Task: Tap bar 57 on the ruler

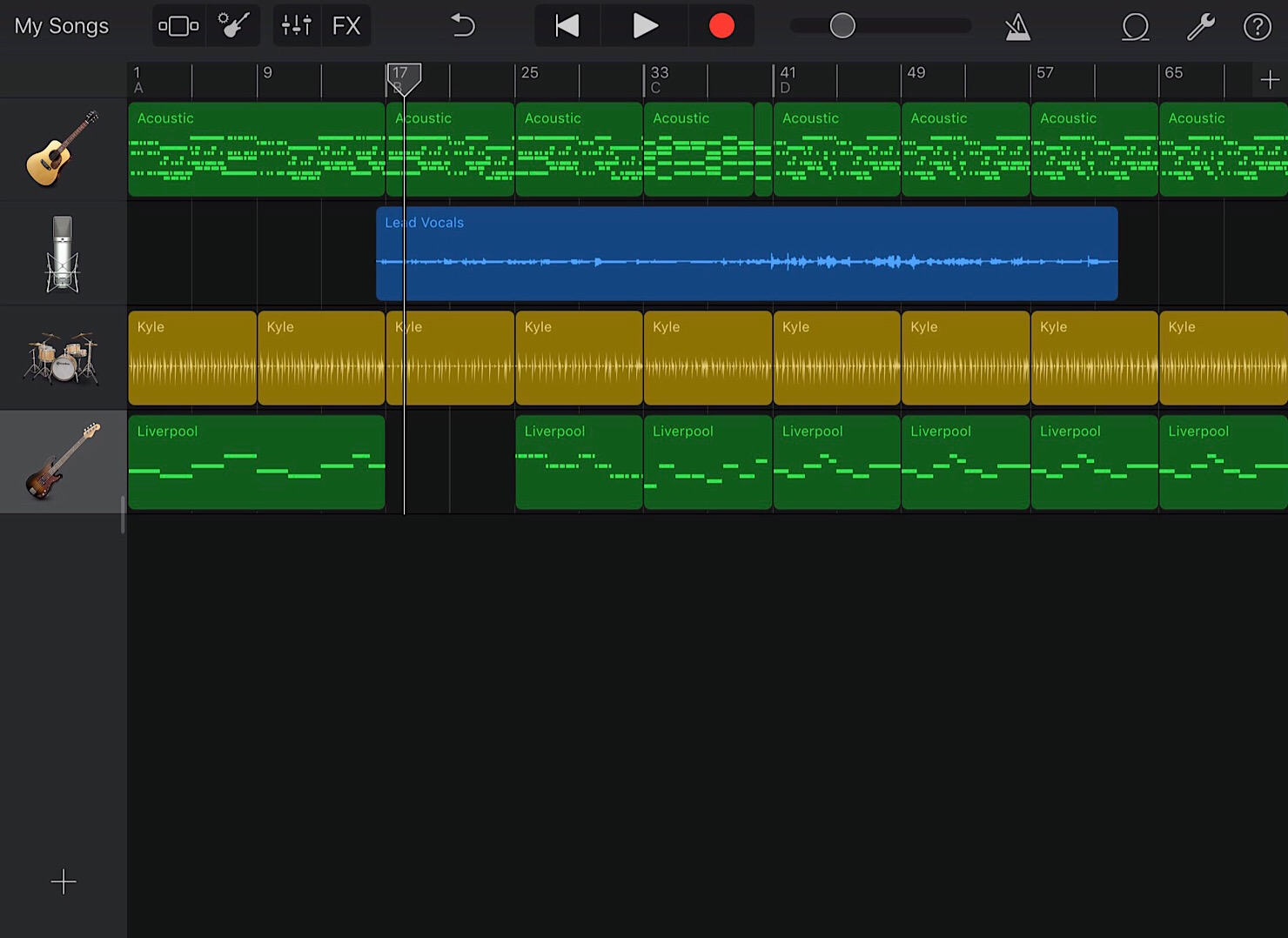Action: (1044, 73)
